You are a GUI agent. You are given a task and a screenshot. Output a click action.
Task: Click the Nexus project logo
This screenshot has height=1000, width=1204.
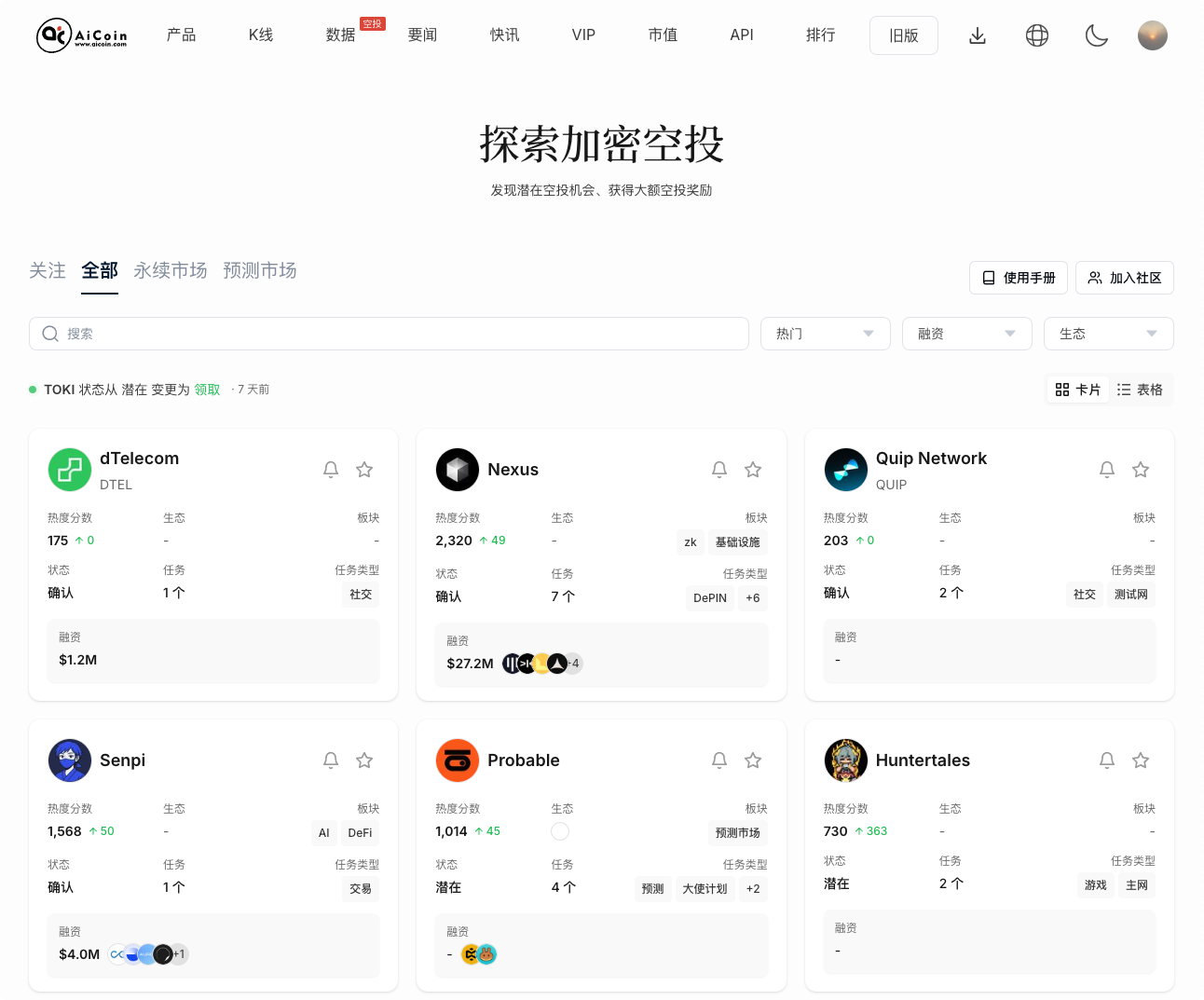457,469
